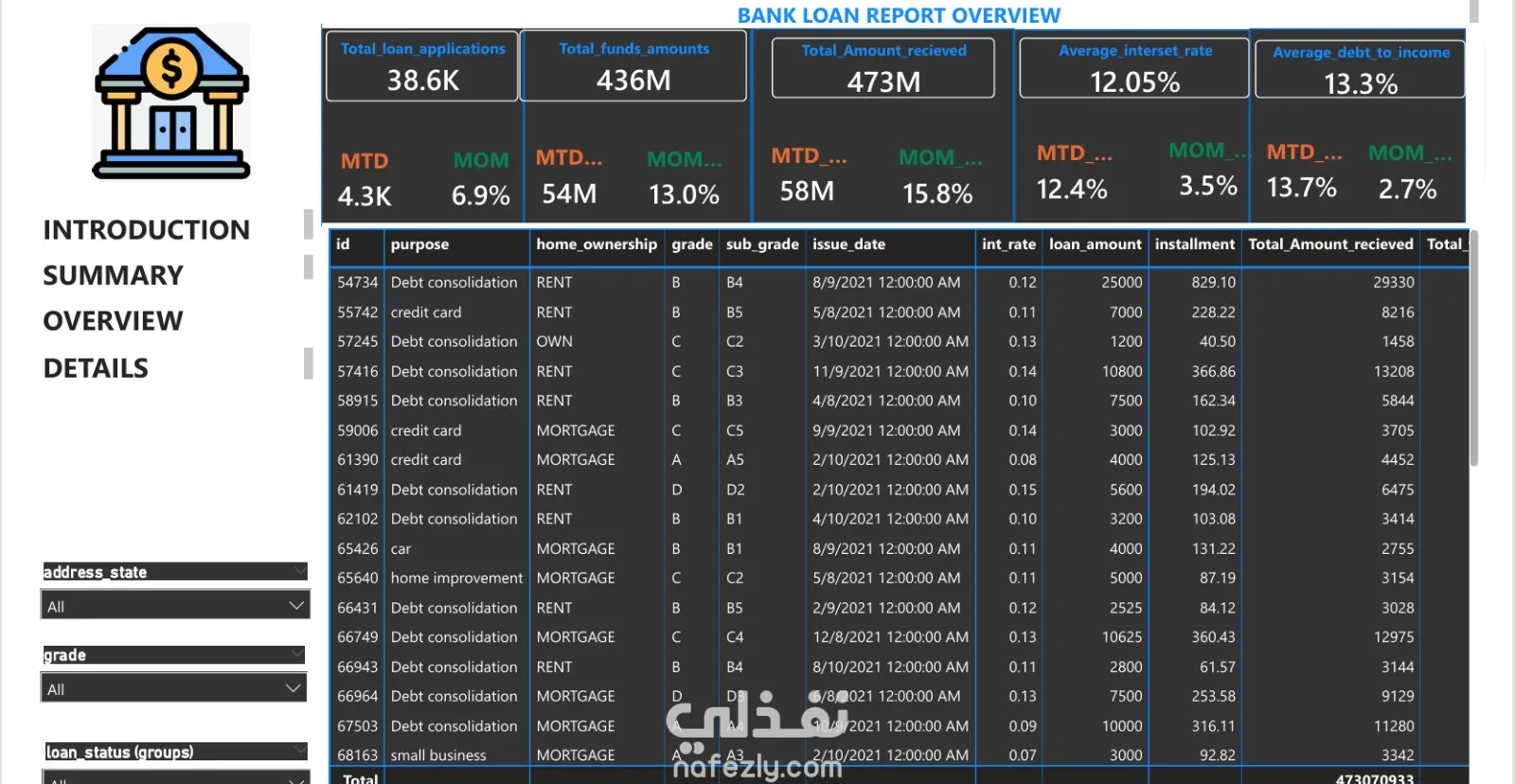Screen dimensions: 1515x784
Task: Click MTD received value 58M
Action: [x=807, y=191]
